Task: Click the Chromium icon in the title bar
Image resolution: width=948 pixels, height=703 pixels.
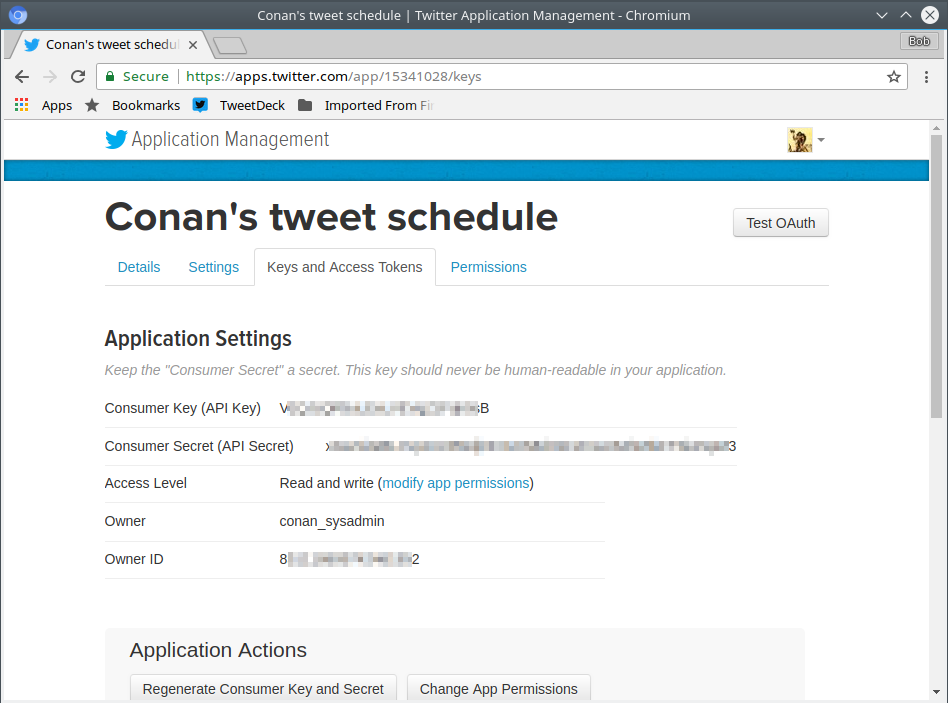Action: pyautogui.click(x=18, y=15)
